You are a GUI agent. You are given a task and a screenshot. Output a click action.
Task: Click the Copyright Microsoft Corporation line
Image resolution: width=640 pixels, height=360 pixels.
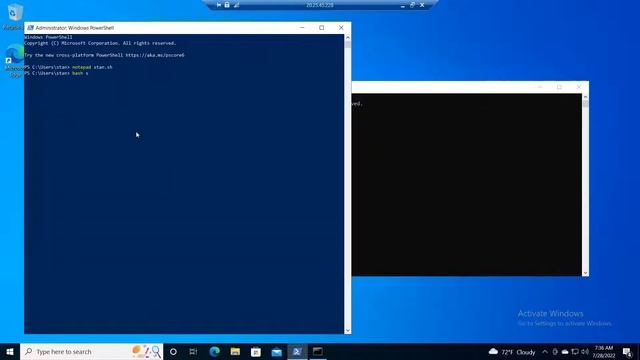(x=100, y=43)
